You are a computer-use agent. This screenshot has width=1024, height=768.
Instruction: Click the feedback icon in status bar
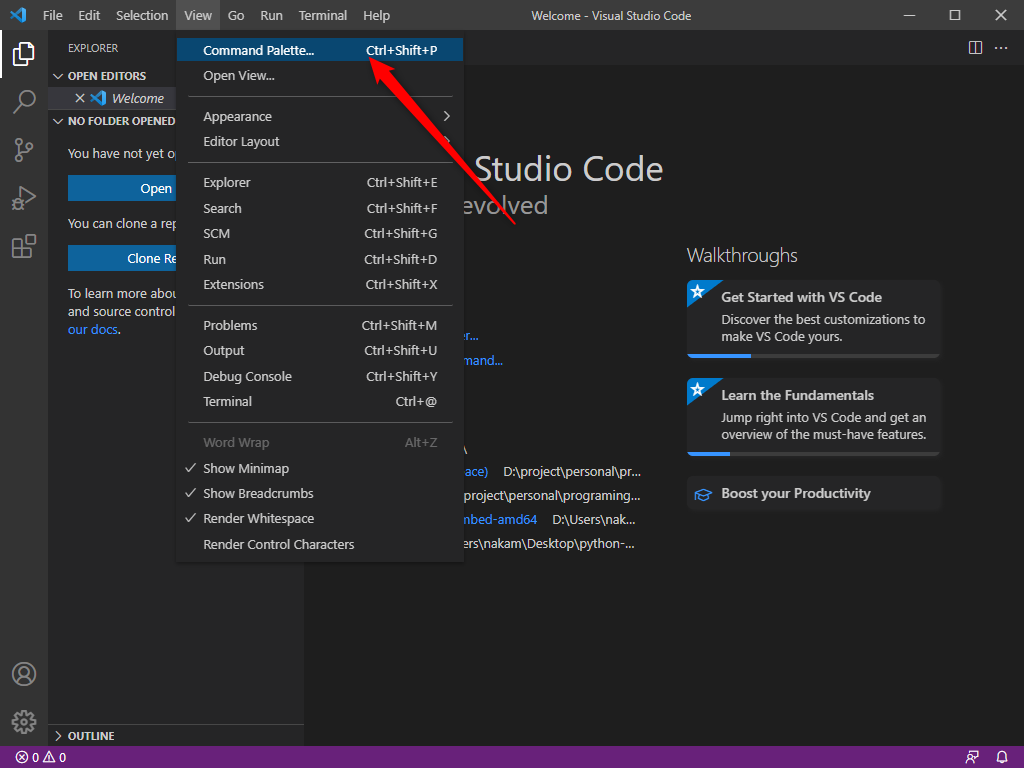click(x=972, y=758)
